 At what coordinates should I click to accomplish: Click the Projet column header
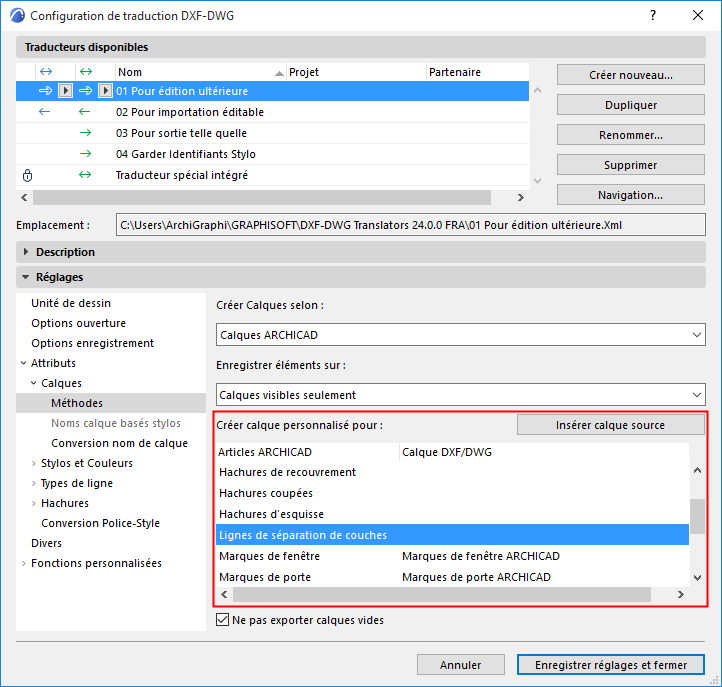356,72
